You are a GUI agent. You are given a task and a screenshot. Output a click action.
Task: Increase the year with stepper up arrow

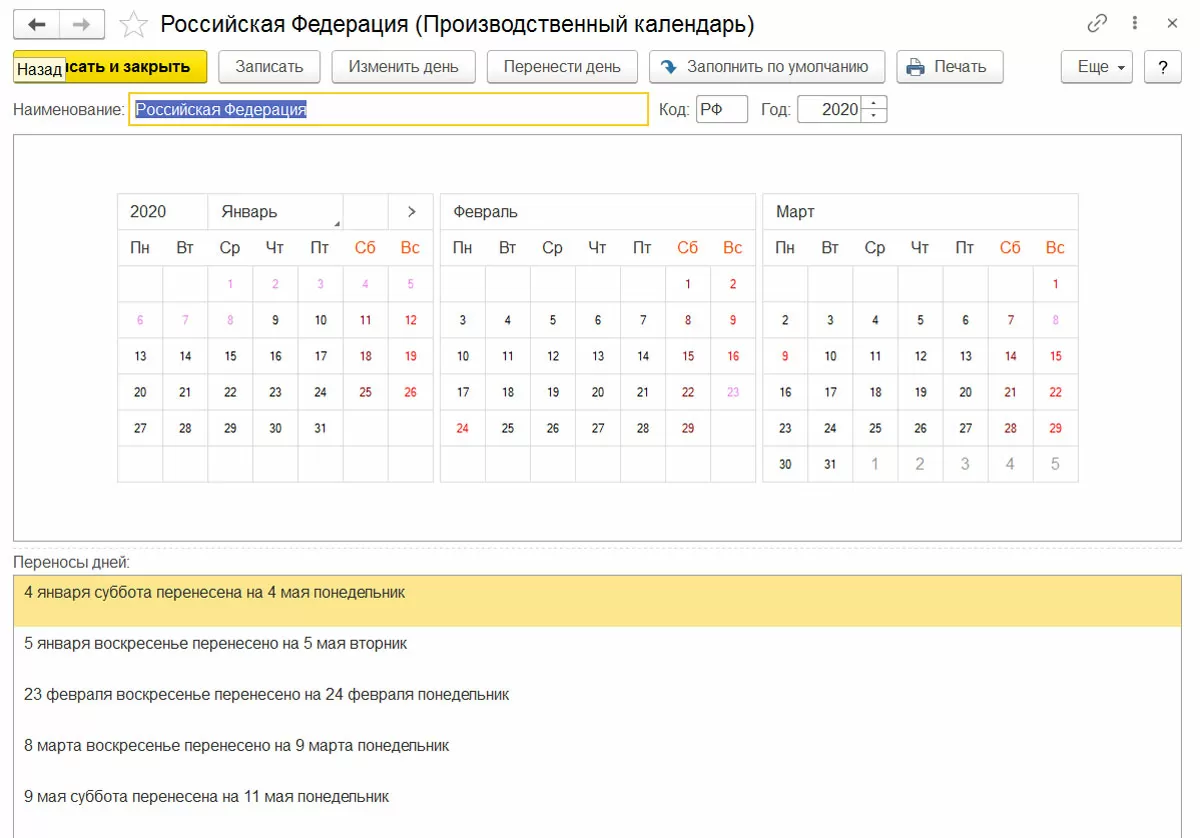(875, 103)
